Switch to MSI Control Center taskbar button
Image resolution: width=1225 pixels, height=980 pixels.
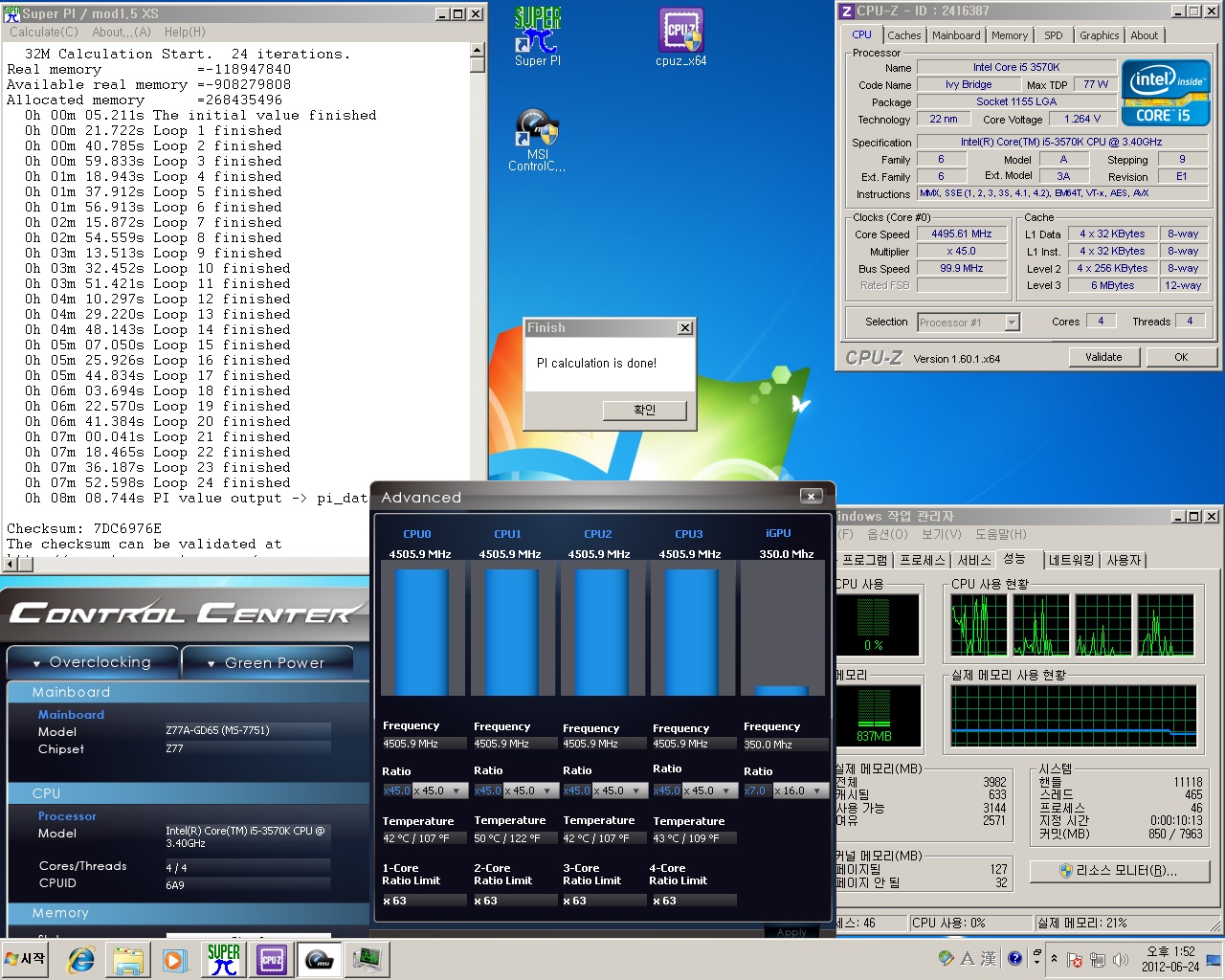pos(319,959)
